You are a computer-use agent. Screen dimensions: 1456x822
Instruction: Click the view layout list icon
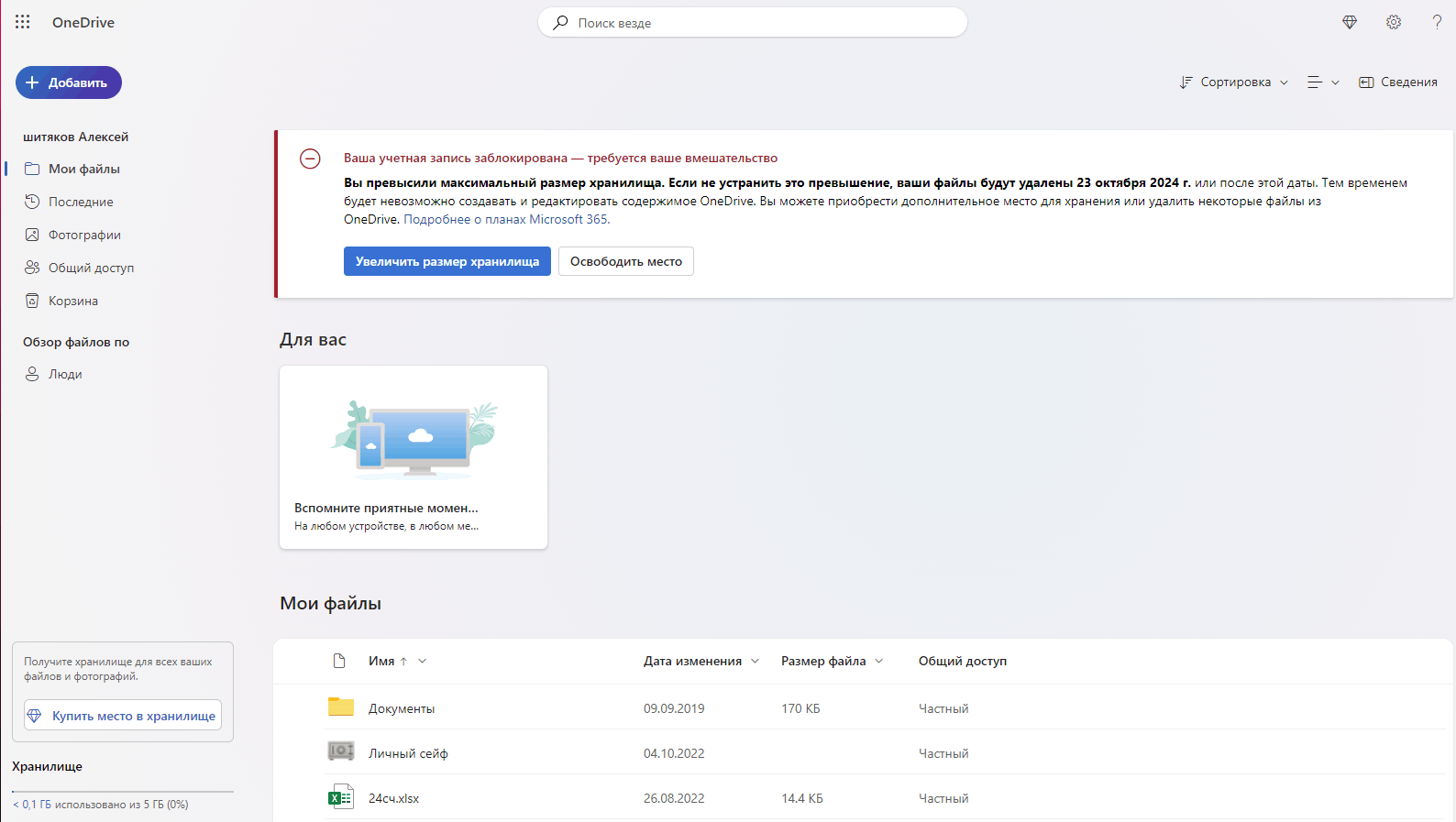tap(1315, 82)
